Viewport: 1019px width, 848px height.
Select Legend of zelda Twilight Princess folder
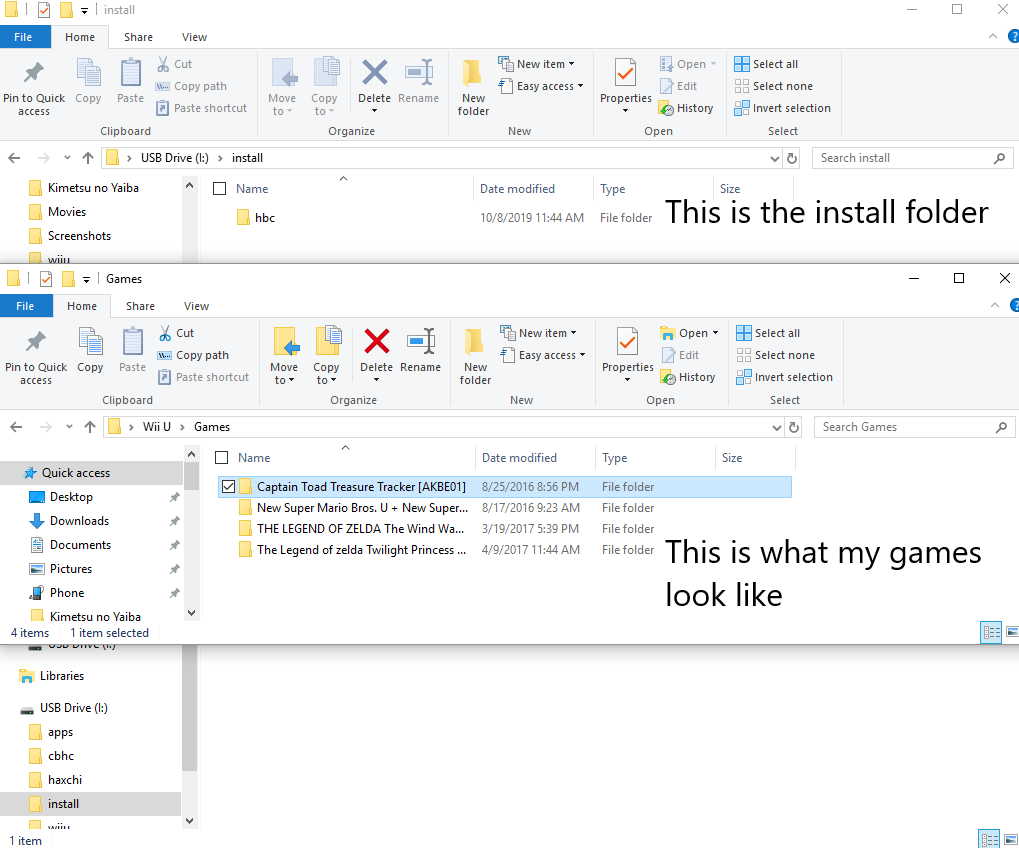pos(361,550)
